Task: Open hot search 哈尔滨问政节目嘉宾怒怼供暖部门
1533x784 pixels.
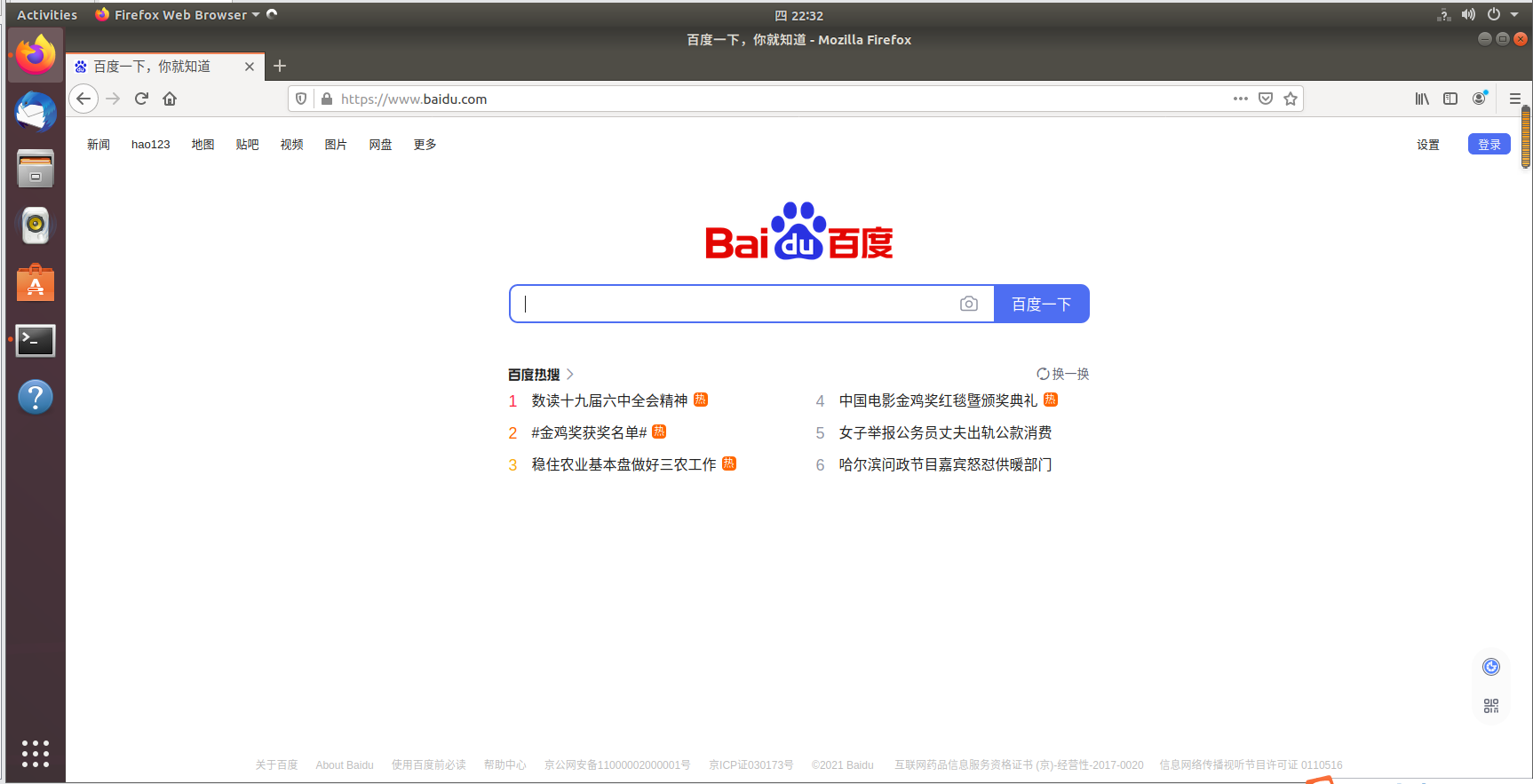Action: coord(945,464)
